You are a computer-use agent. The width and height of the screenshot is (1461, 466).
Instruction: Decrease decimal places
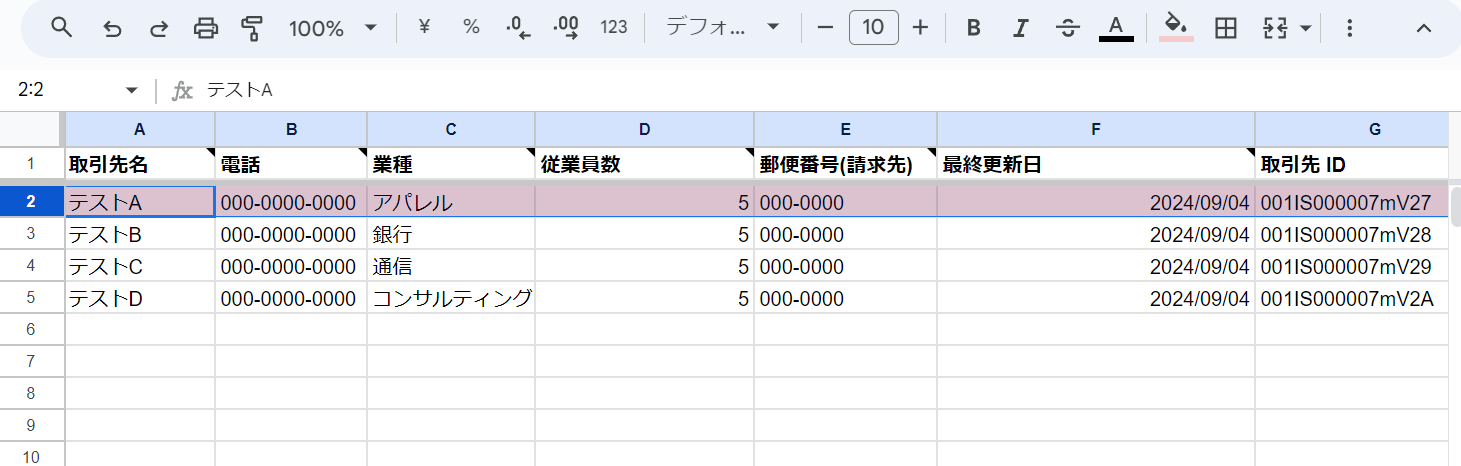point(518,27)
